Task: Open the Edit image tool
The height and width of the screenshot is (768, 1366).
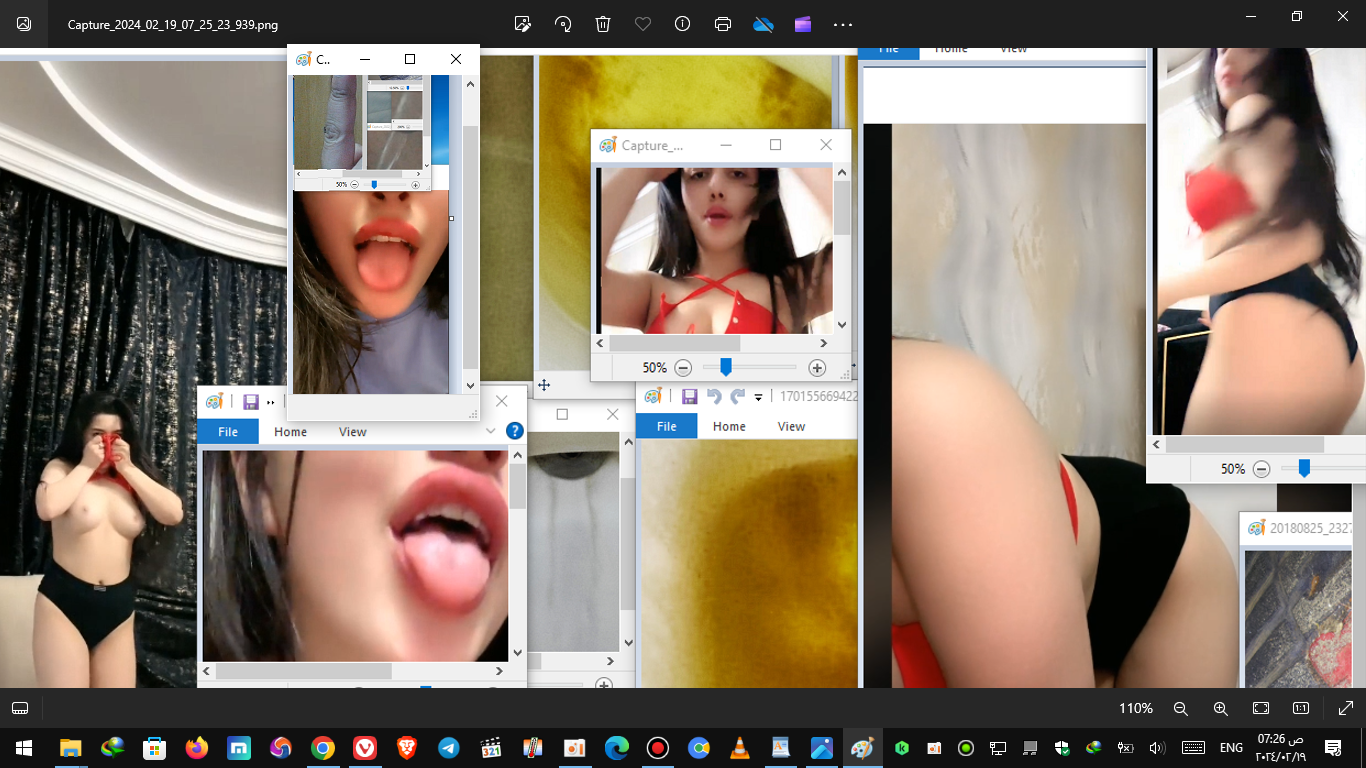Action: coord(522,24)
